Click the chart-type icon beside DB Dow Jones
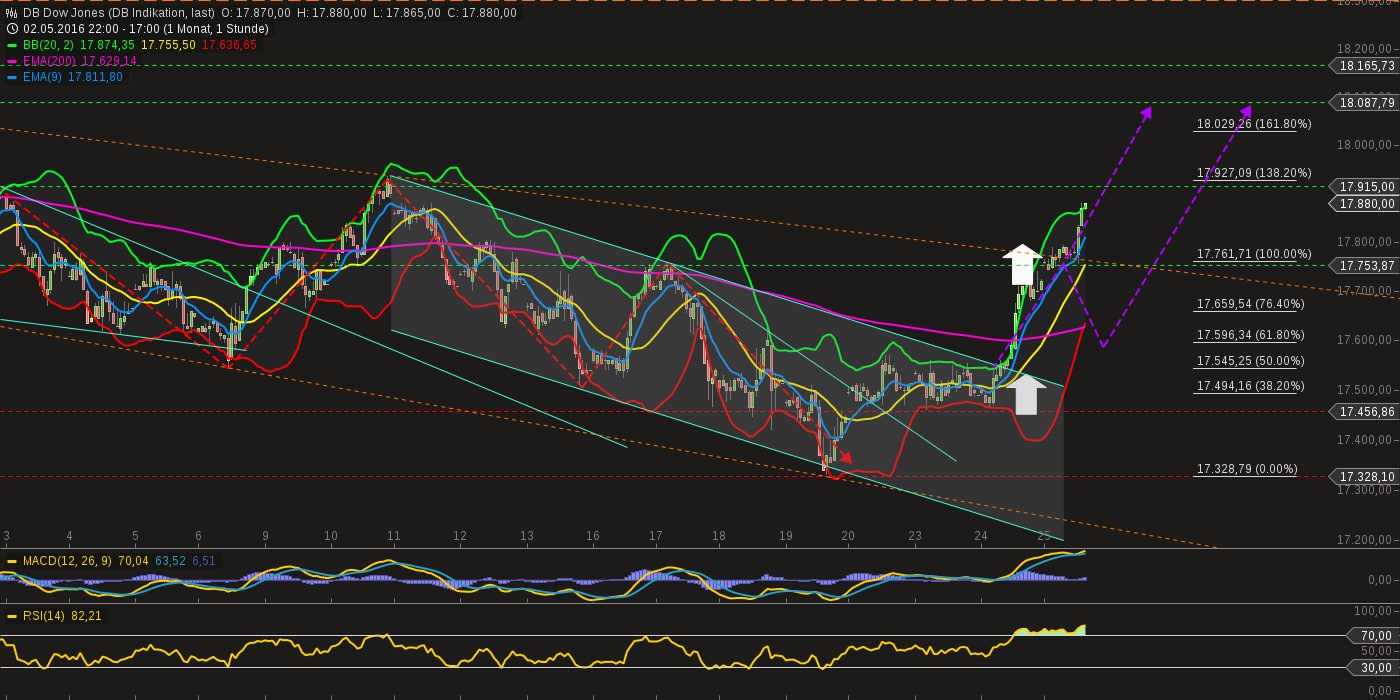 12,13
